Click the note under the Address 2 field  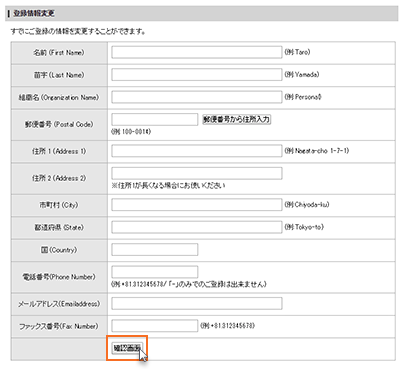coord(168,185)
